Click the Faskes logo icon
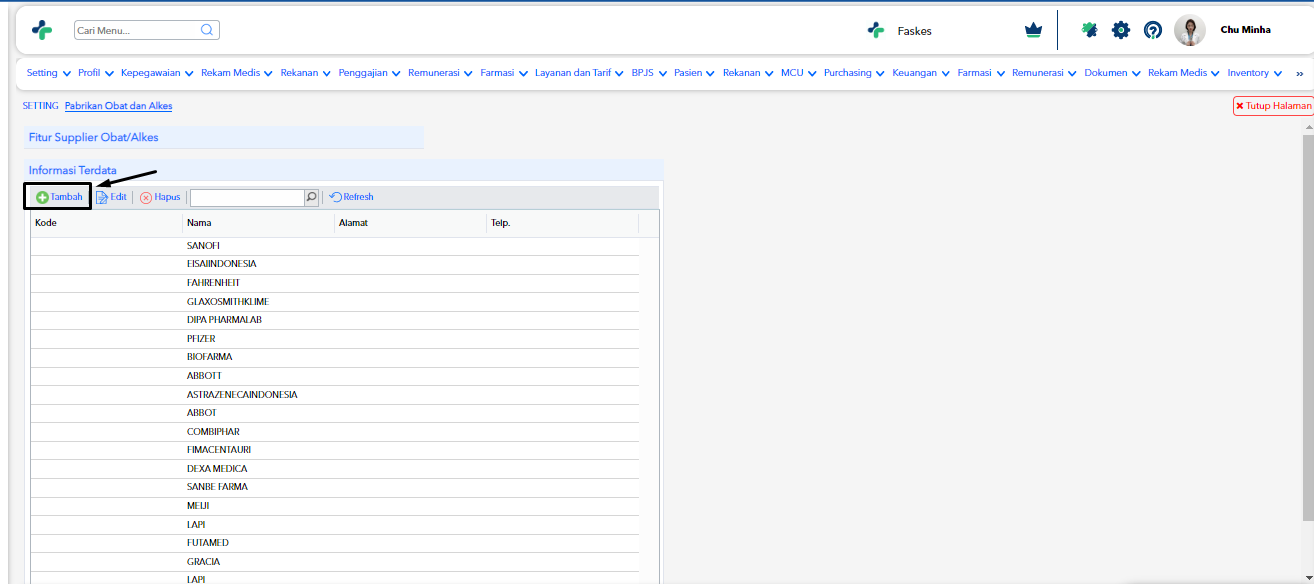Image resolution: width=1314 pixels, height=584 pixels. (876, 30)
